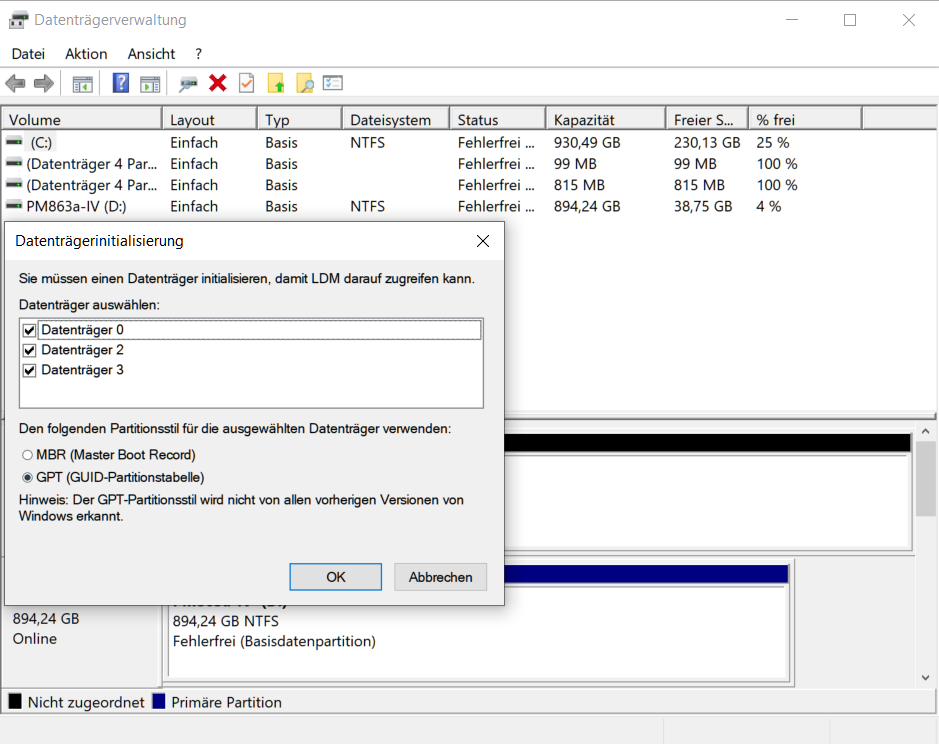Select the PM863a-IV (D:) volume row
939x744 pixels.
(x=431, y=206)
